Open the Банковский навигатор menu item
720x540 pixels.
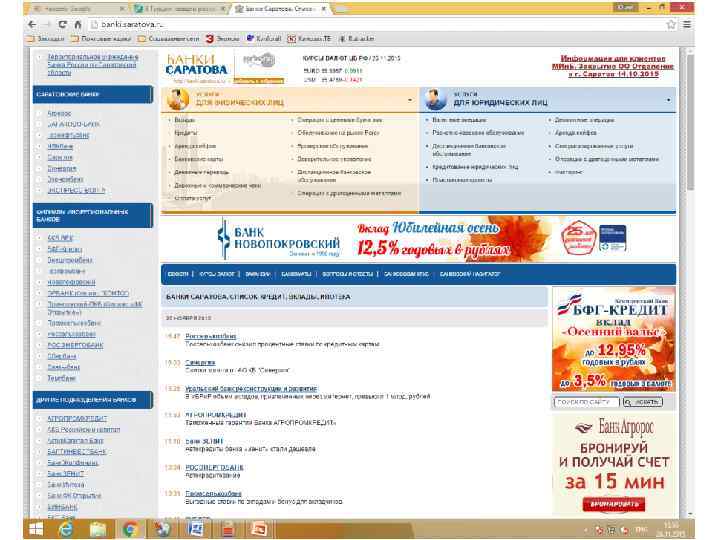click(470, 274)
